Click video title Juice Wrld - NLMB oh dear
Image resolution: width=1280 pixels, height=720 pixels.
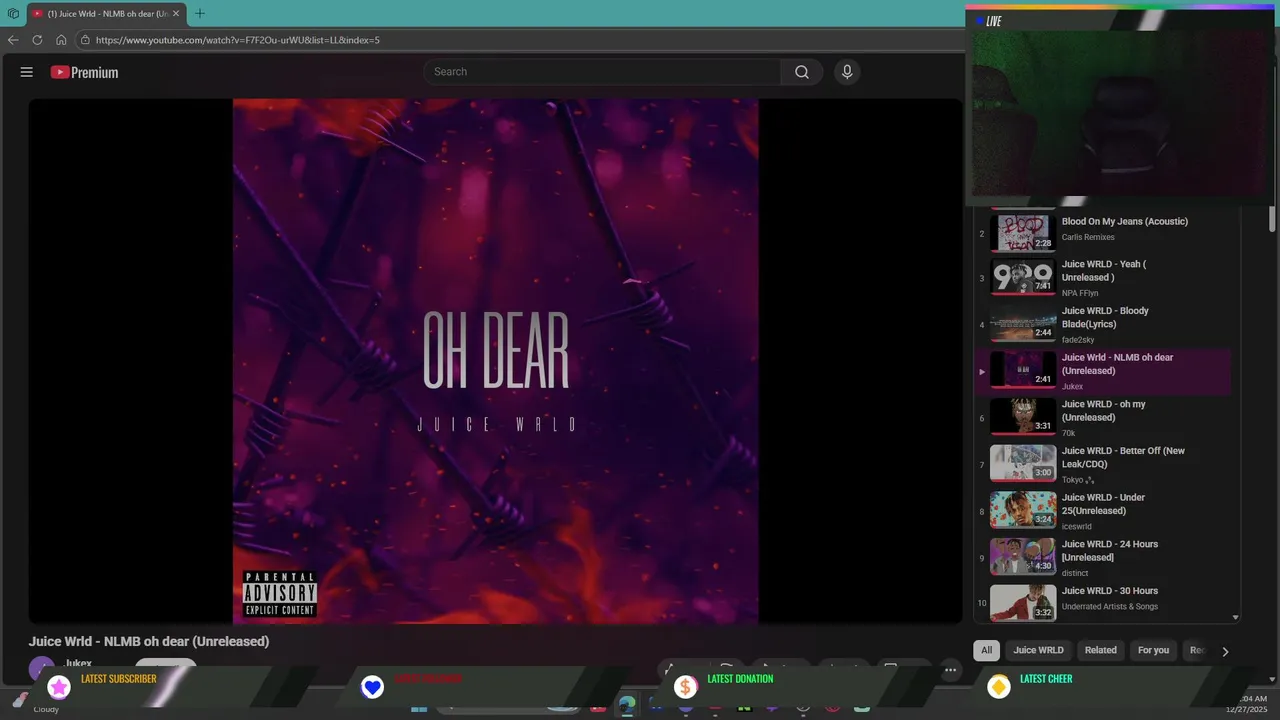(x=149, y=642)
